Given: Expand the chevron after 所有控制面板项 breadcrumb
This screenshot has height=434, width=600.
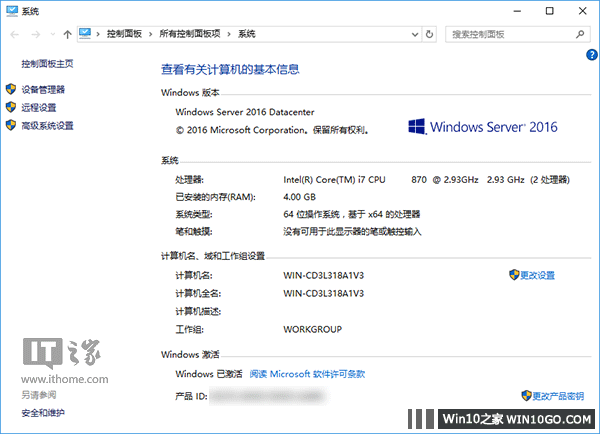Looking at the screenshot, I should click(230, 34).
